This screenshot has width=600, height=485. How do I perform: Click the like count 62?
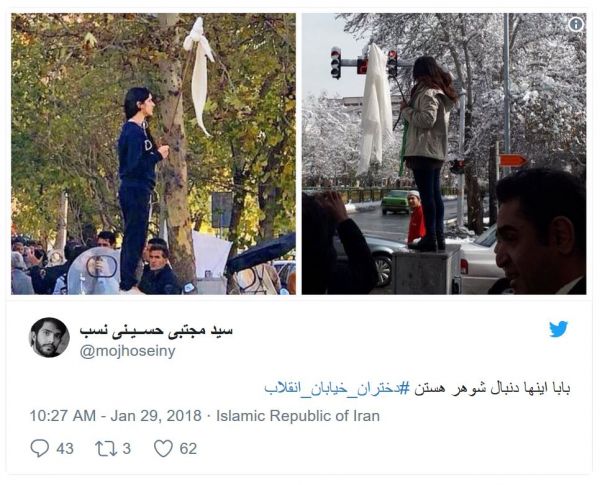tap(188, 449)
